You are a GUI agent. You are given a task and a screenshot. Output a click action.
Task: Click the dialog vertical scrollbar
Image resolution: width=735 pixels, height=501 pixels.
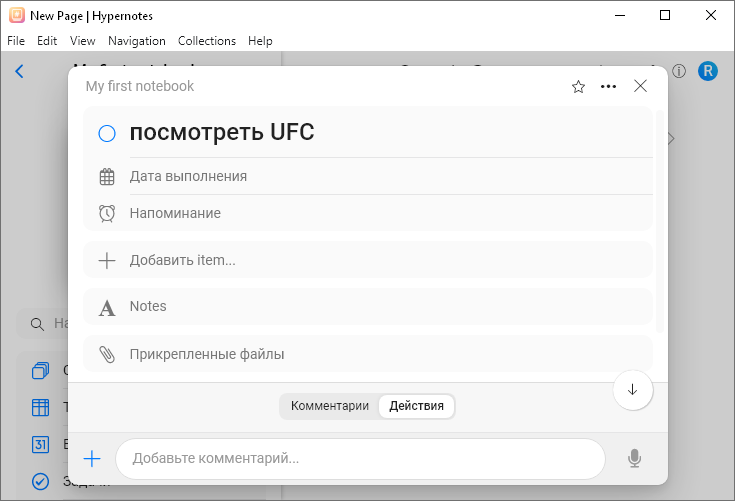click(659, 221)
